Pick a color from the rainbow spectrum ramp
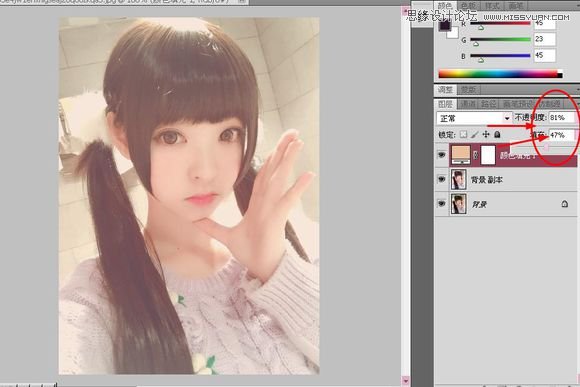The image size is (580, 387). tap(500, 73)
